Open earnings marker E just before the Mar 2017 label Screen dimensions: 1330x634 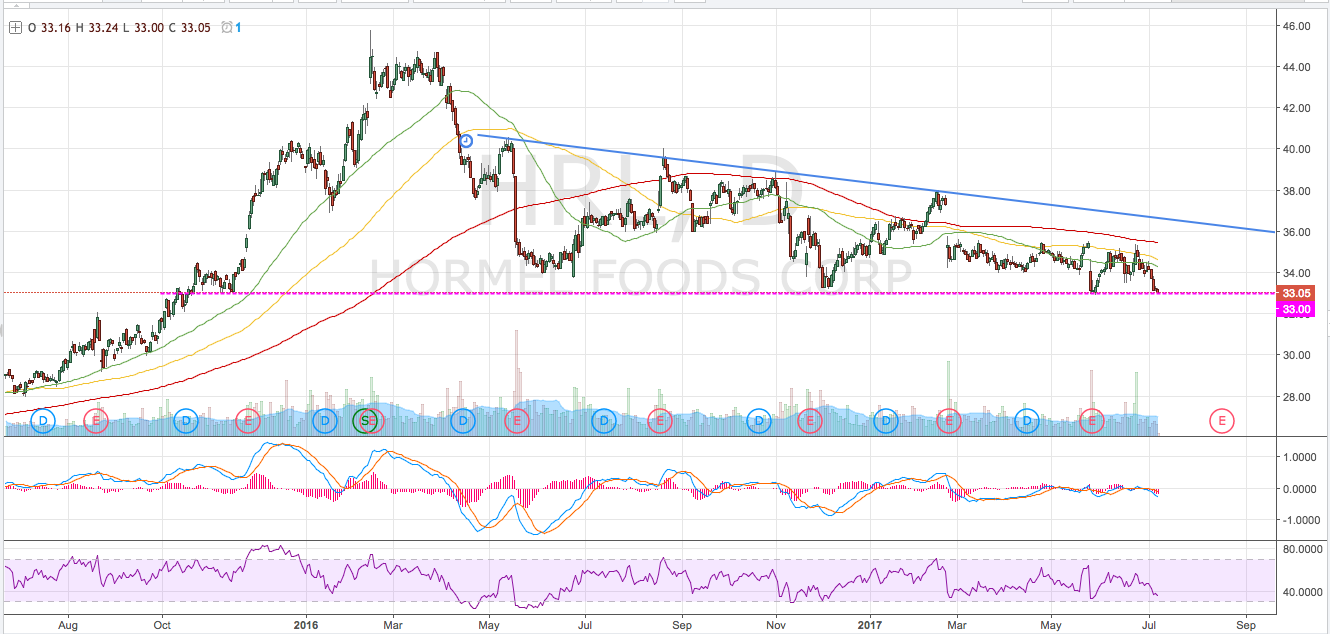pos(948,421)
